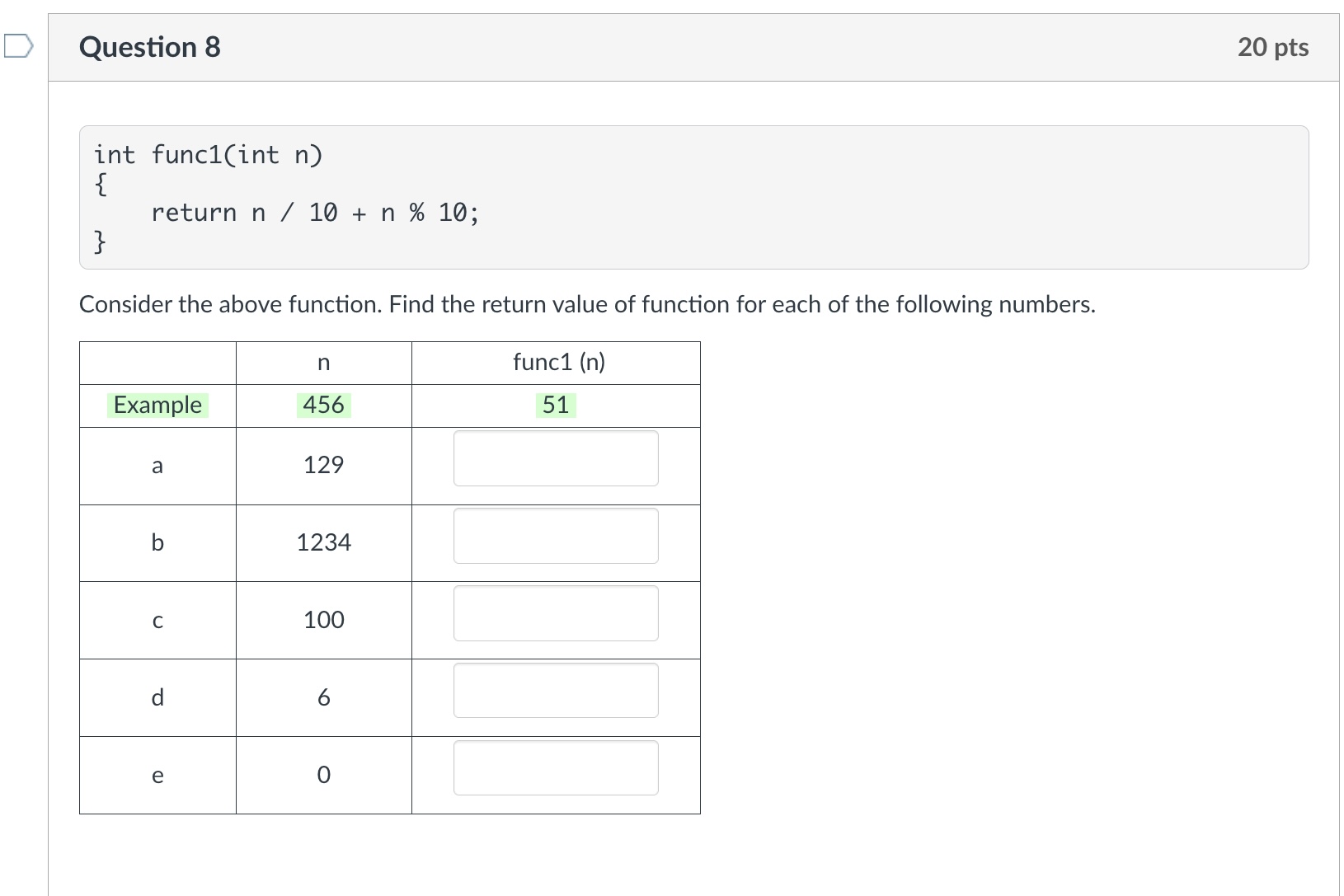Screen dimensions: 1344x896
Task: Select the value 129 in the table
Action: [x=323, y=466]
